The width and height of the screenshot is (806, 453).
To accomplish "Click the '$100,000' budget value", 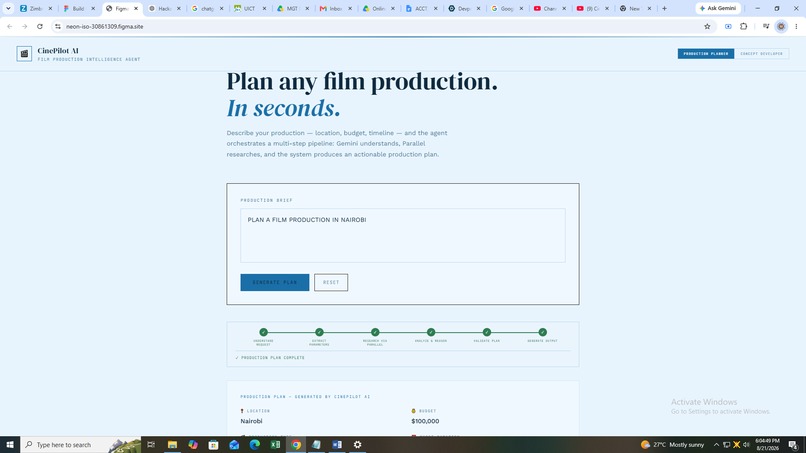I will point(425,421).
